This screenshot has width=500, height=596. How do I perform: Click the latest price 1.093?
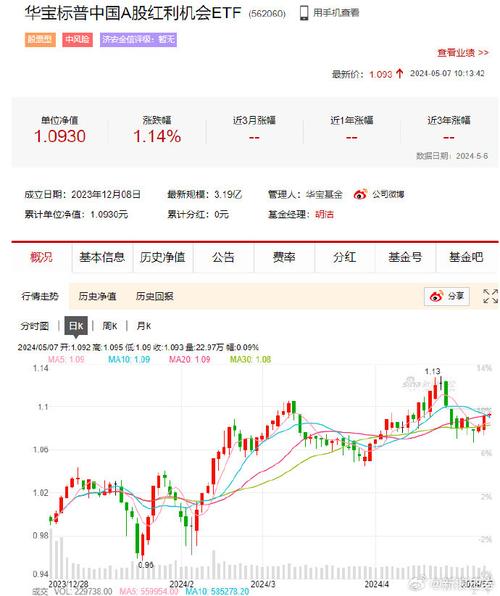(x=381, y=74)
